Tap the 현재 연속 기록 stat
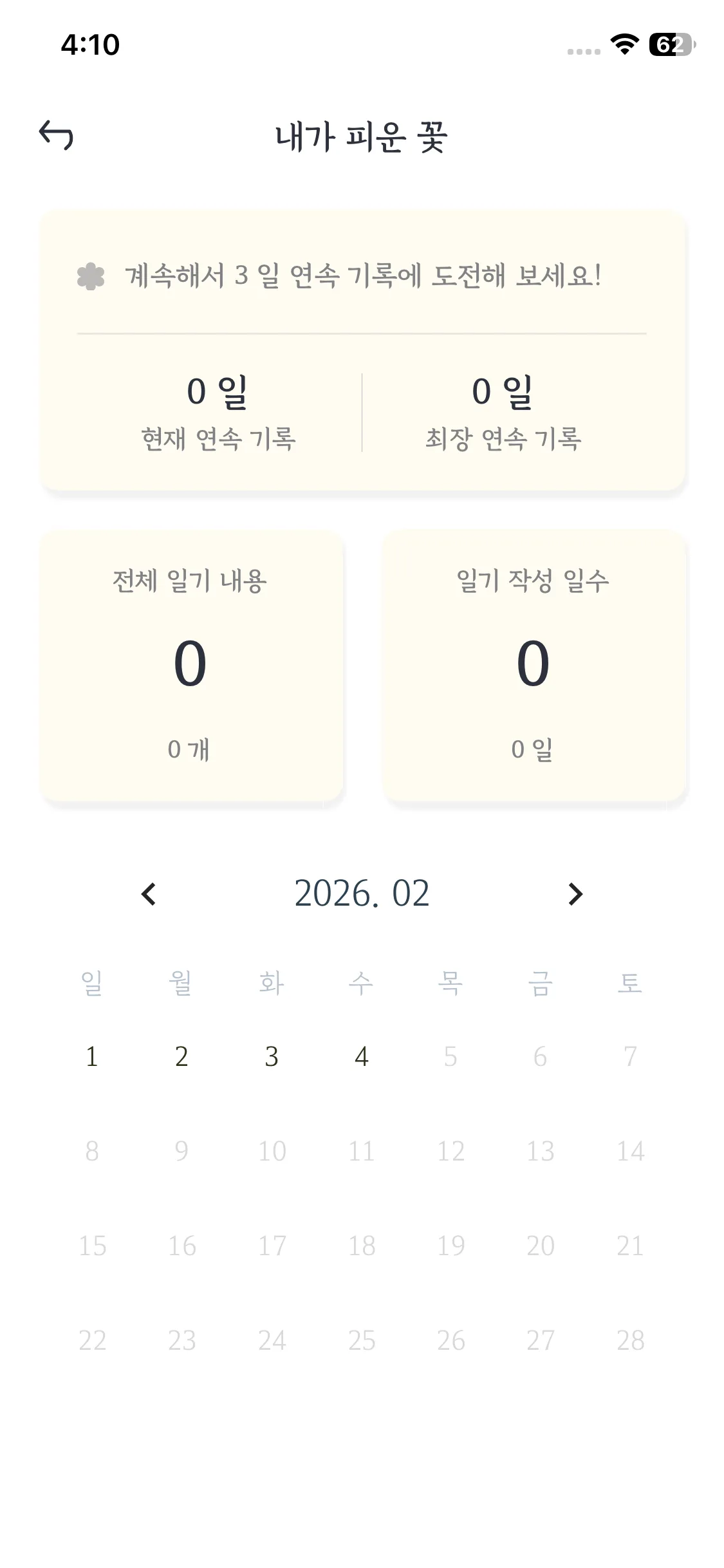The width and height of the screenshot is (724, 1568). (x=218, y=412)
